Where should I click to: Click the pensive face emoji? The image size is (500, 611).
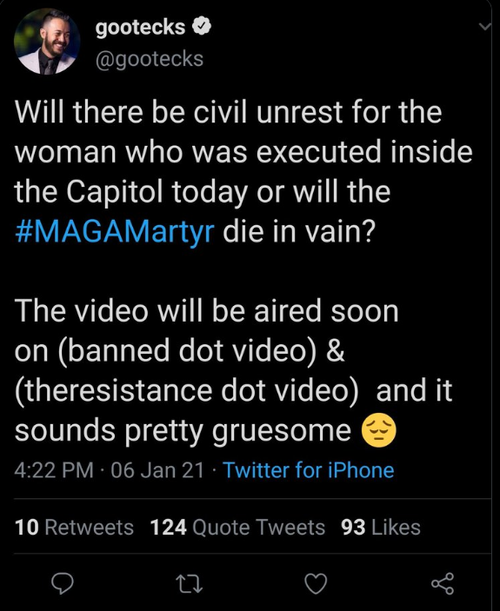379,431
